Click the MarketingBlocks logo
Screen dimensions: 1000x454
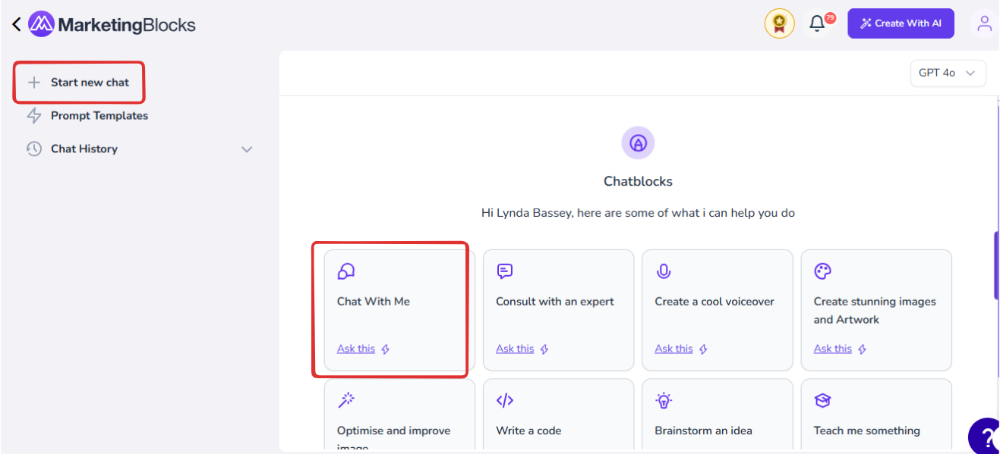(112, 25)
